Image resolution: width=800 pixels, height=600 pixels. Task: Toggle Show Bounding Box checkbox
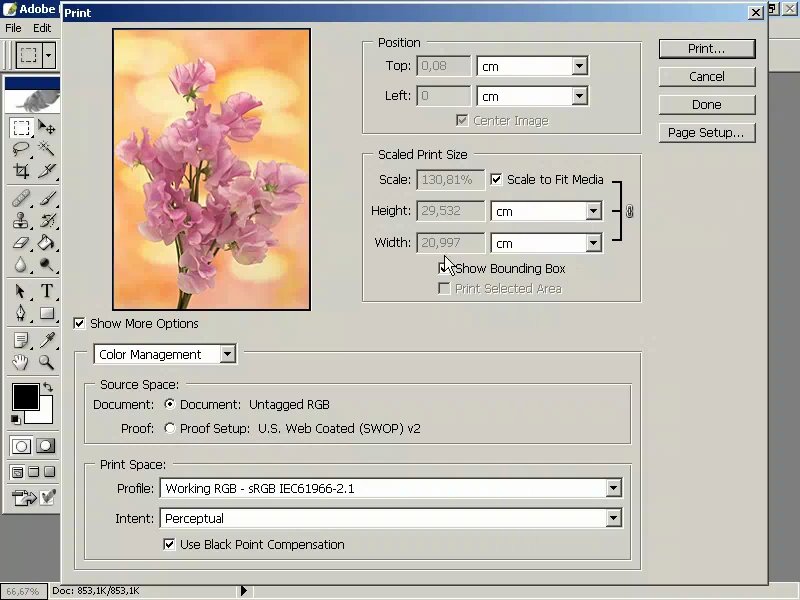[444, 268]
